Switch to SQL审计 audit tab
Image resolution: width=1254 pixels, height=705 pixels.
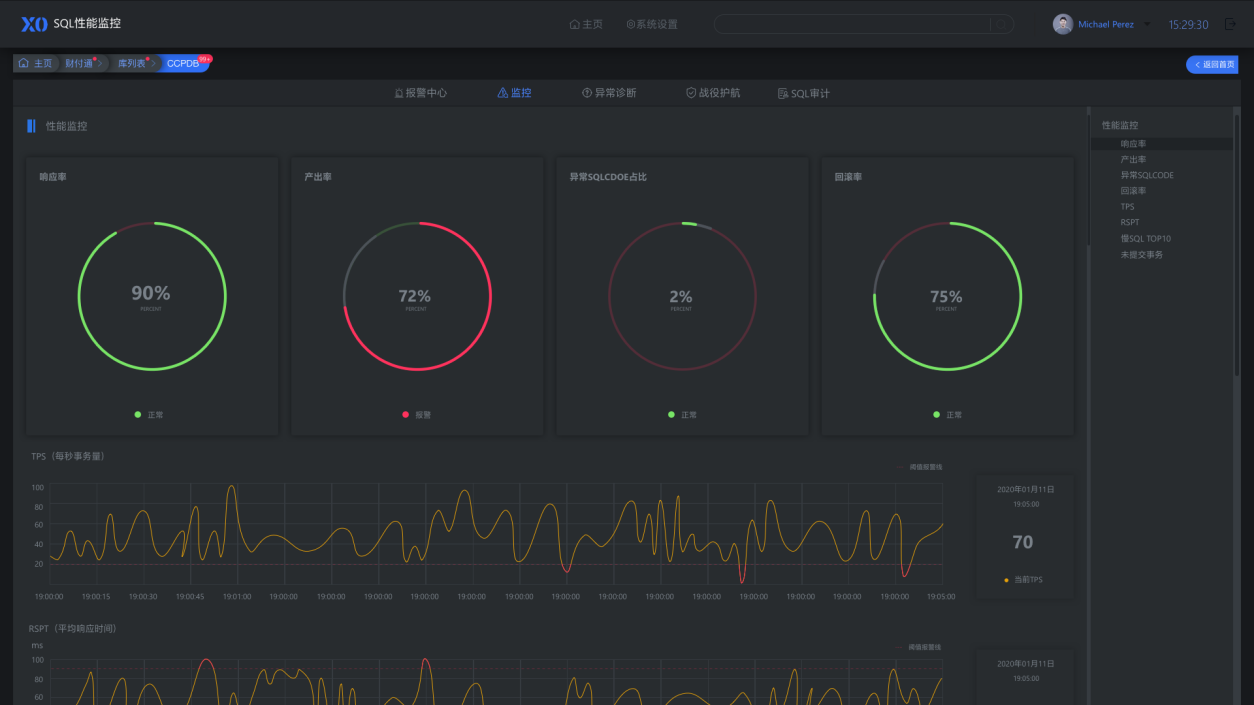(x=804, y=93)
